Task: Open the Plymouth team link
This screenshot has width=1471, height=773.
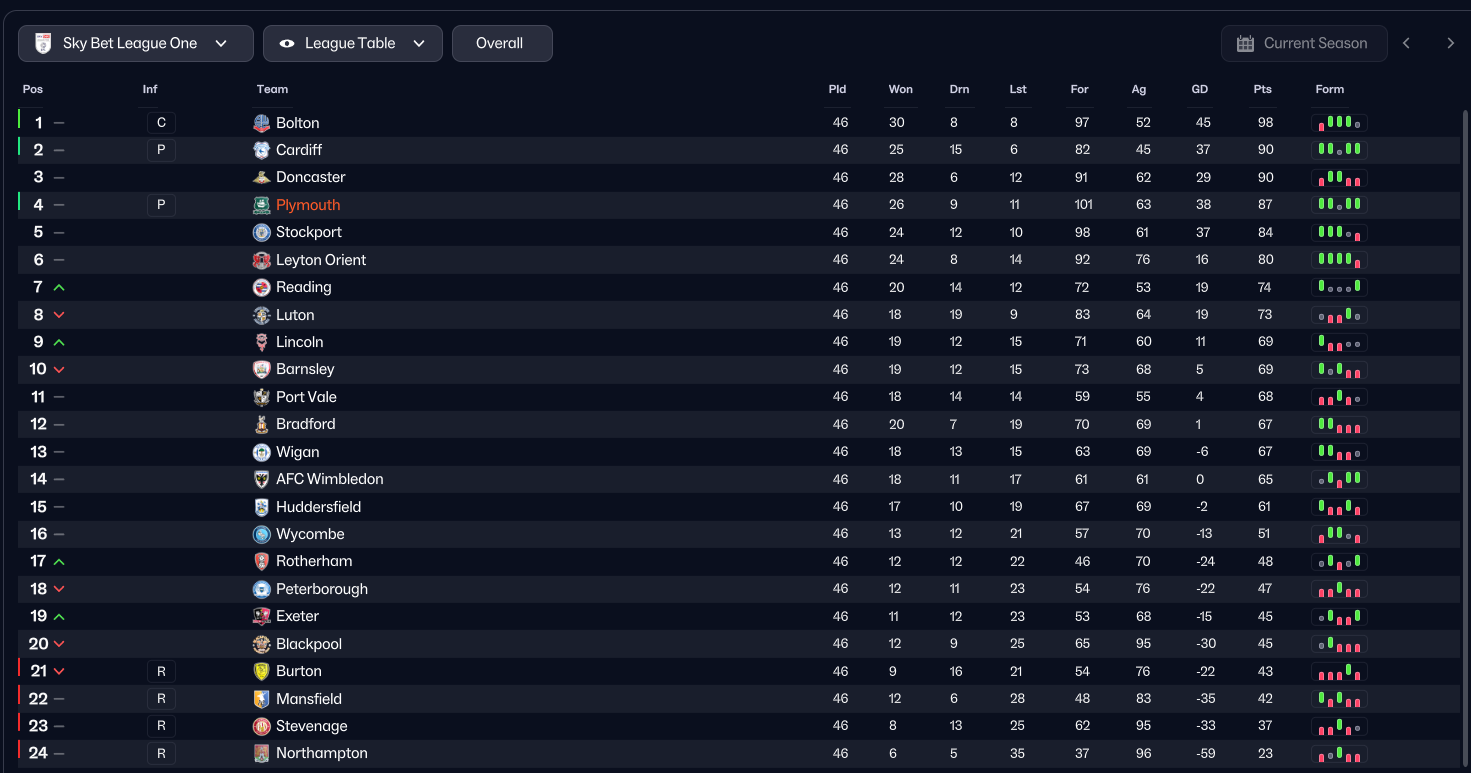Action: (x=308, y=205)
